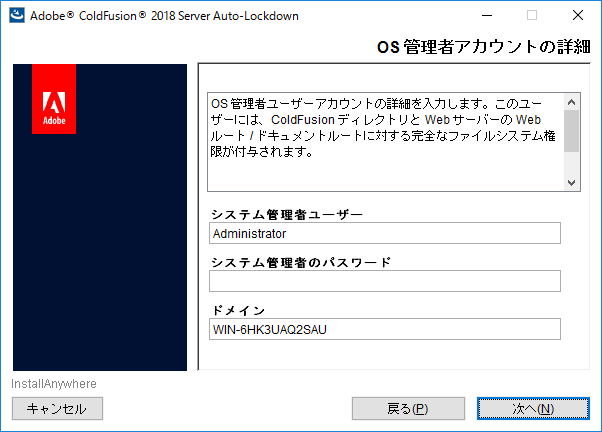
Task: Click the InstallAnywhere label
Action: pyautogui.click(x=54, y=384)
